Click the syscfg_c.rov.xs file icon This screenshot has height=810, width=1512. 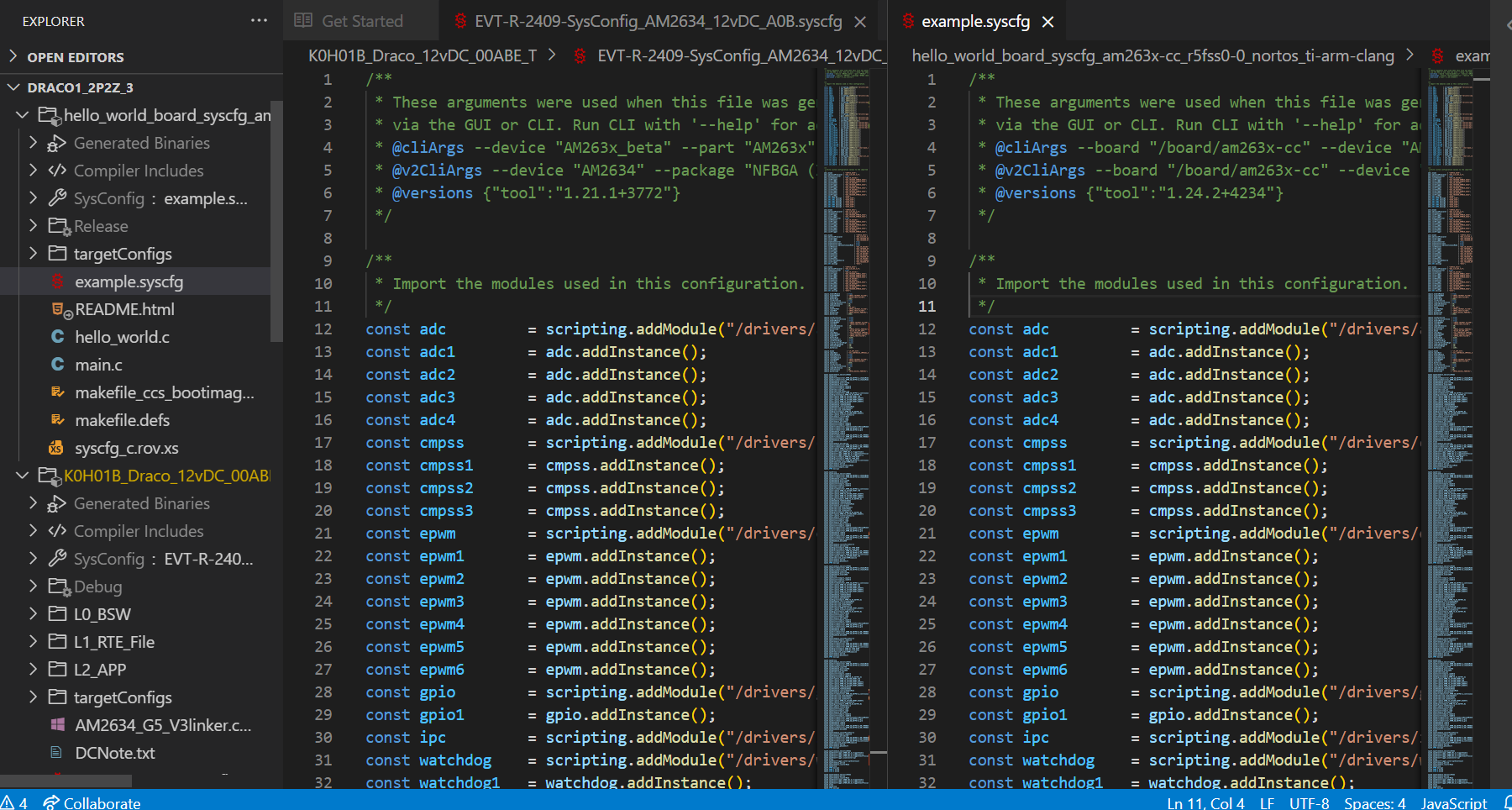point(57,448)
